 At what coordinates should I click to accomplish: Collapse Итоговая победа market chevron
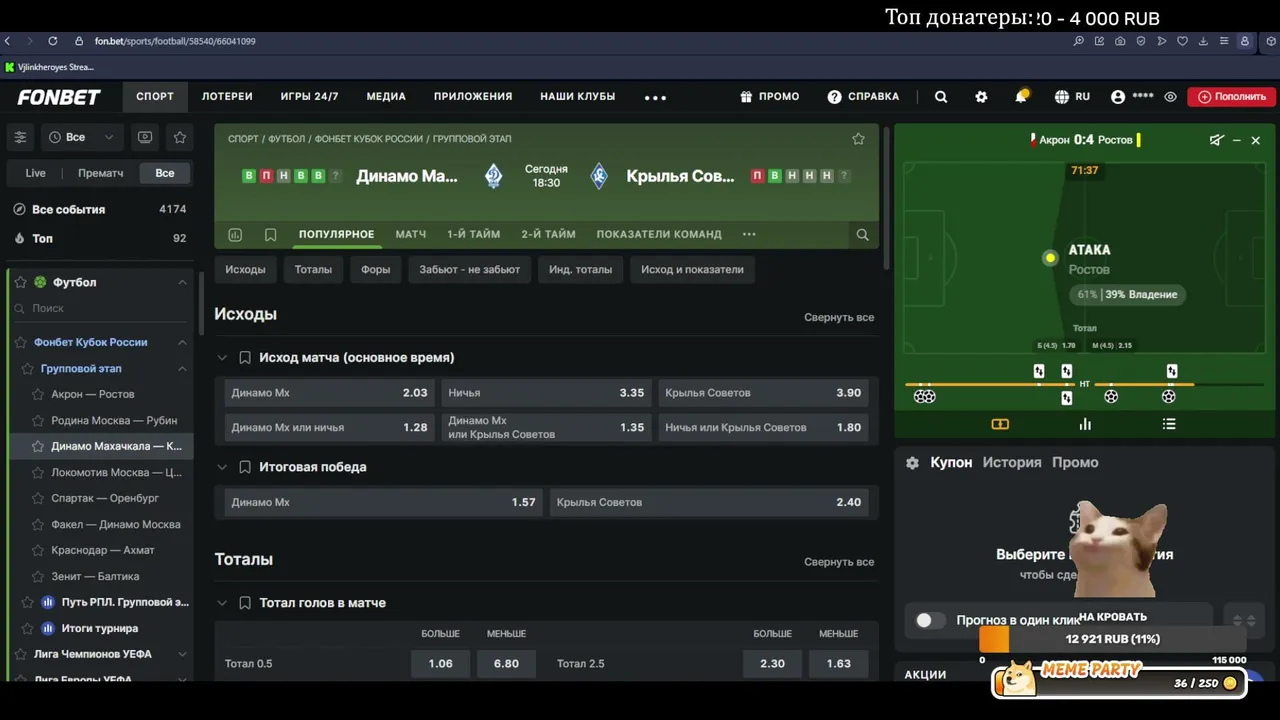[222, 467]
